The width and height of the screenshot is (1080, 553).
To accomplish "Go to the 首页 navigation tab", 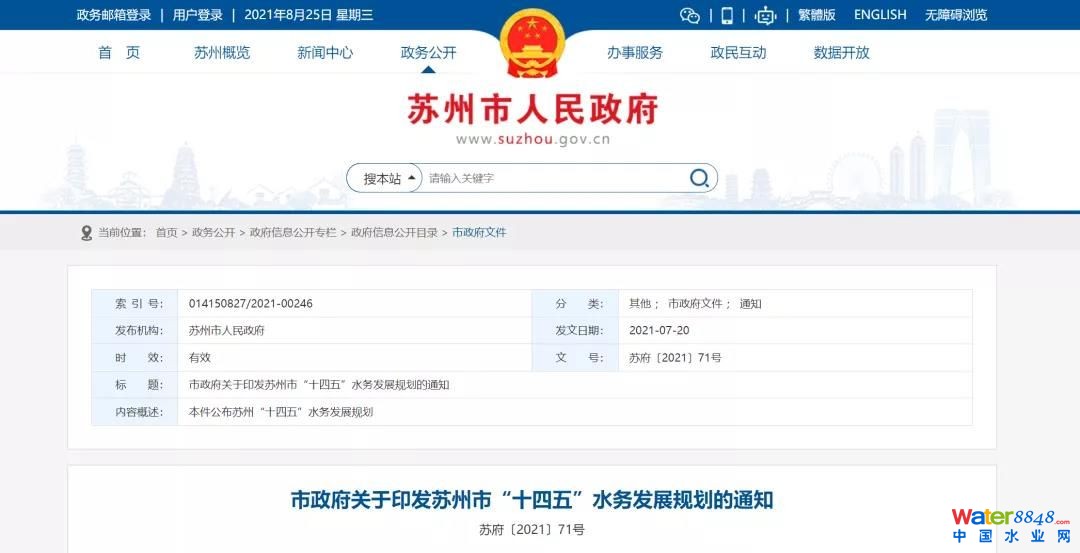I will [x=119, y=52].
